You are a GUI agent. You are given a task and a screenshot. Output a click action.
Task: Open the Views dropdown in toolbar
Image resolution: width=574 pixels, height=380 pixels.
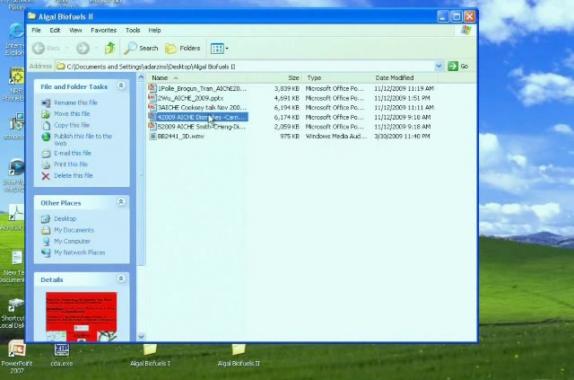coord(219,48)
